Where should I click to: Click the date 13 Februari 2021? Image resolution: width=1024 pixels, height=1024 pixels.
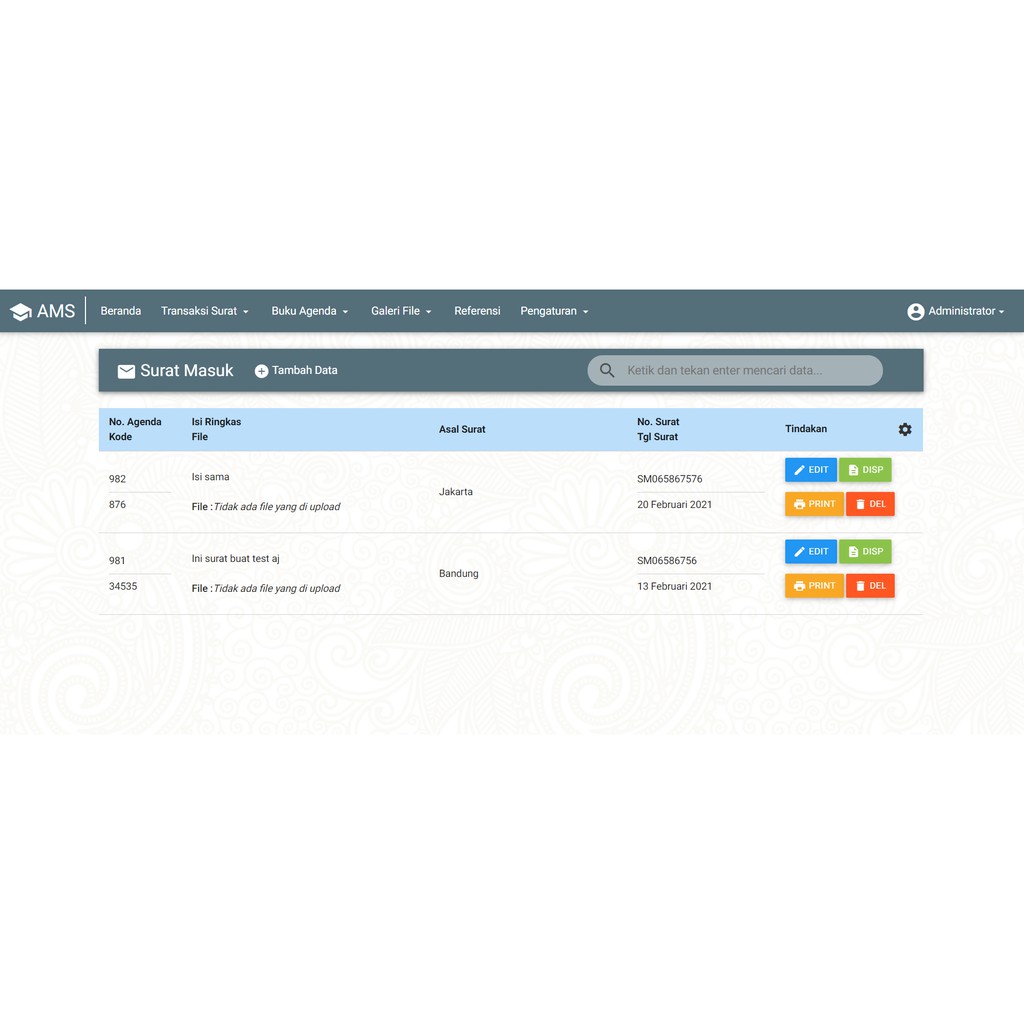pyautogui.click(x=675, y=586)
